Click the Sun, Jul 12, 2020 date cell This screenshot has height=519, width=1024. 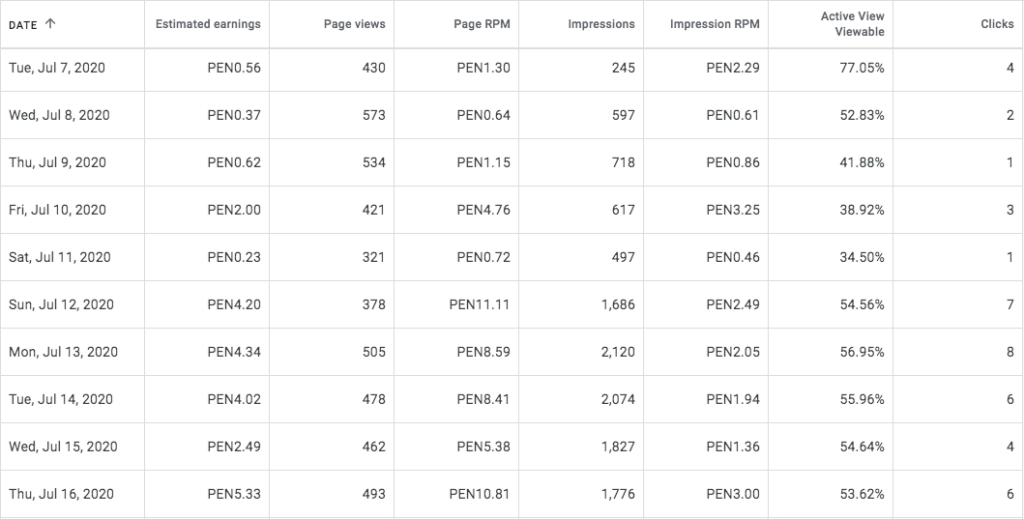[59, 304]
